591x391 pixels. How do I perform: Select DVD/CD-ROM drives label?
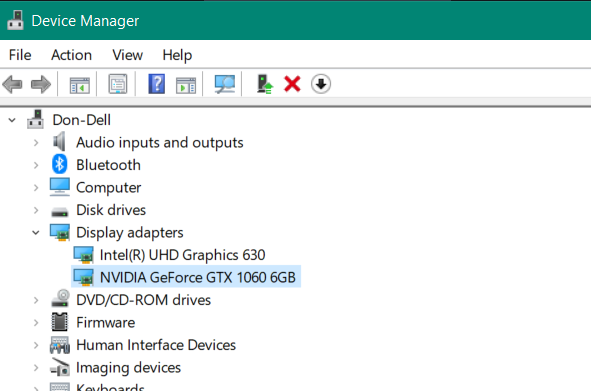[x=143, y=300]
